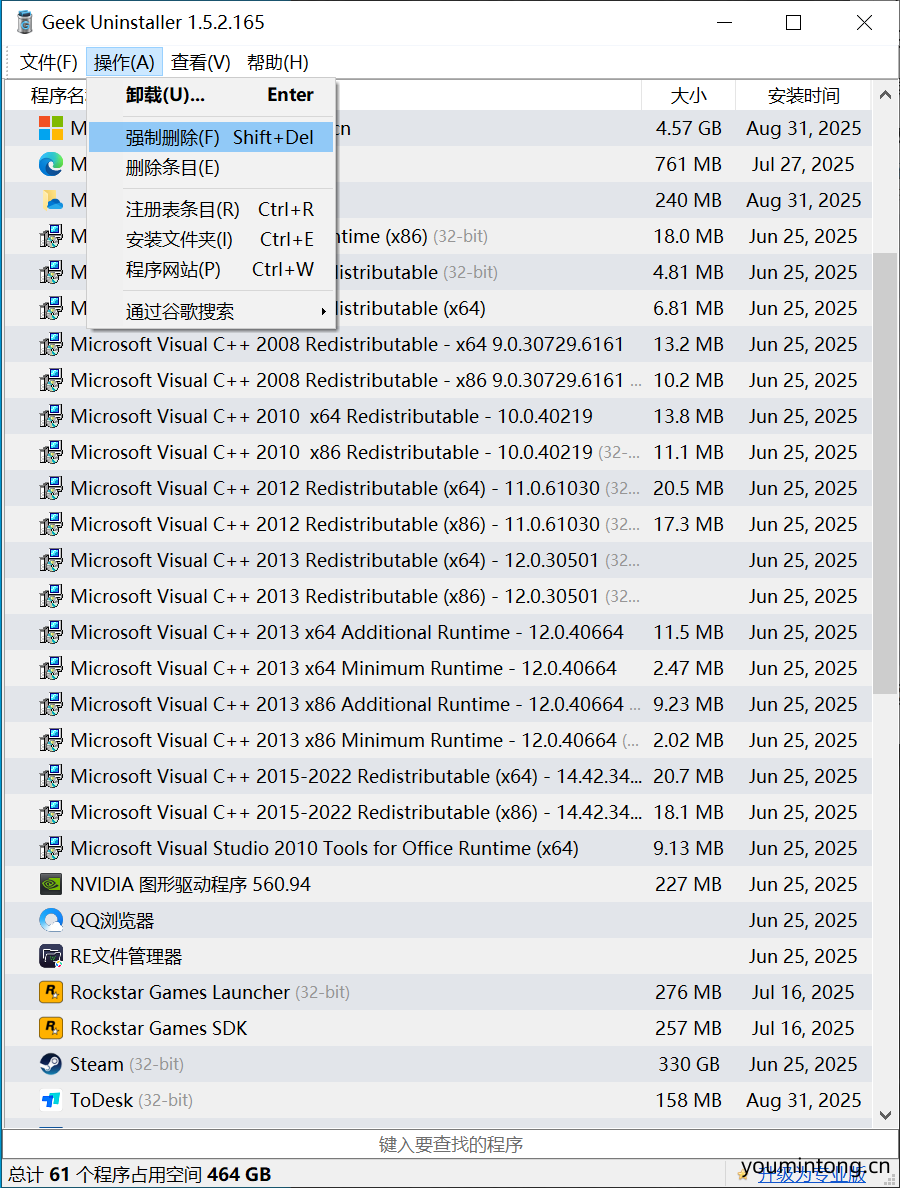Click the Rockstar Games SDK icon
This screenshot has height=1188, width=900.
pyautogui.click(x=51, y=1028)
